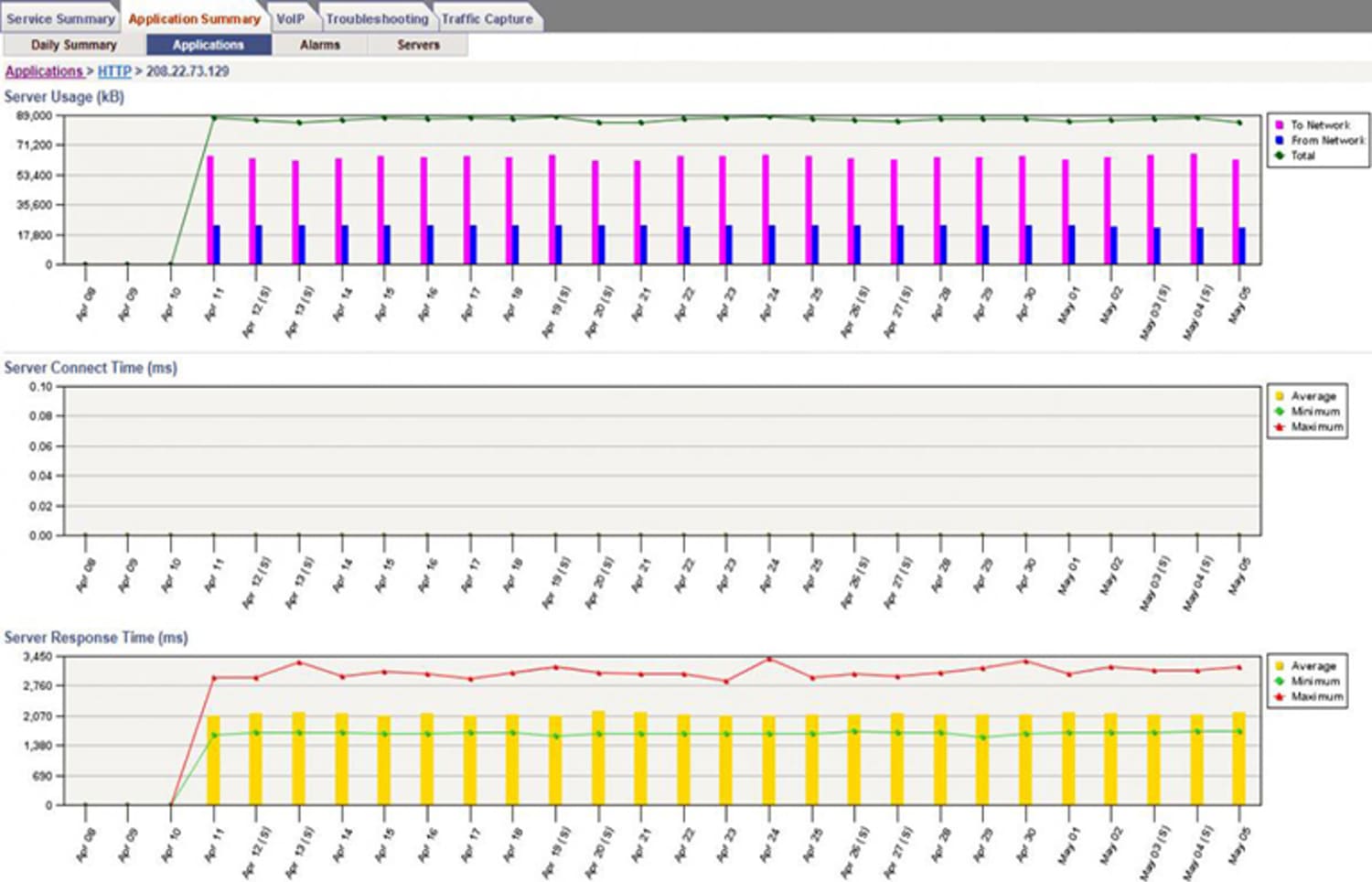Click the Apr 08 date label under Server Usage
Image resolution: width=1372 pixels, height=882 pixels.
85,305
